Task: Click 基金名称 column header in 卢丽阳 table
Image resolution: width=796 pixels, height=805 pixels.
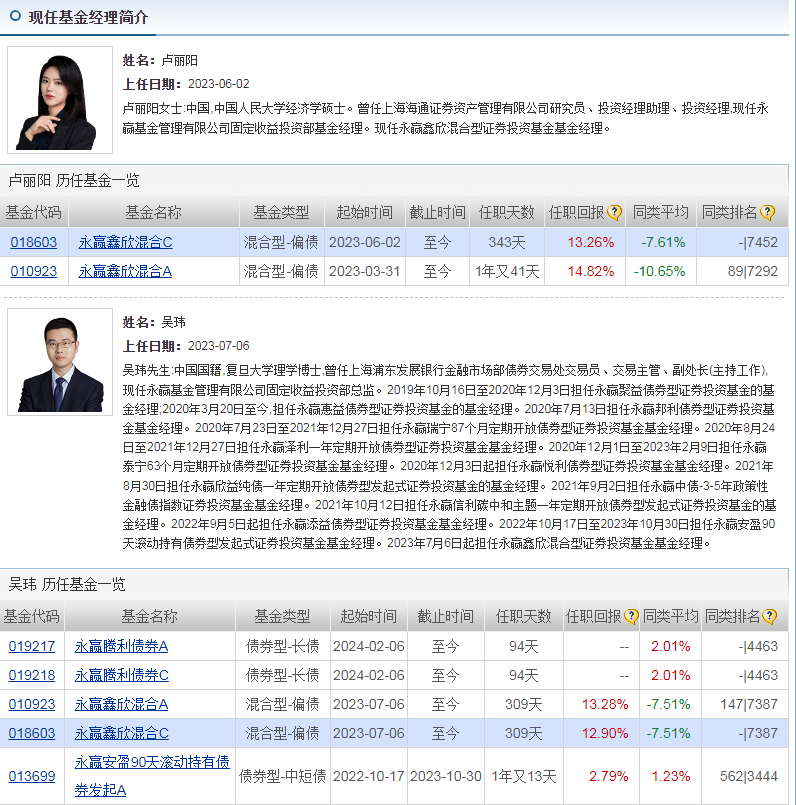Action: click(x=153, y=213)
